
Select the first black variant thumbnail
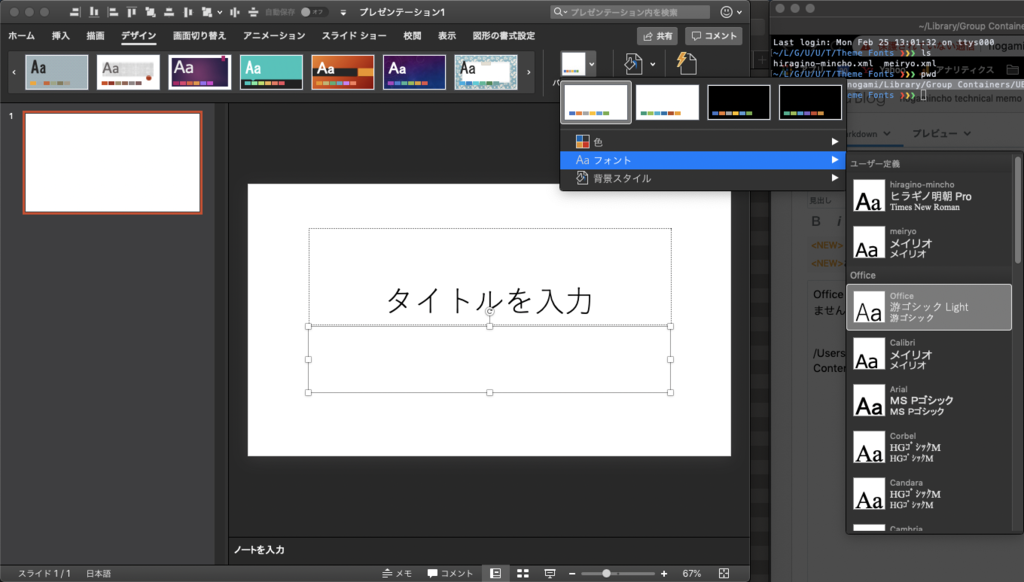(x=739, y=102)
